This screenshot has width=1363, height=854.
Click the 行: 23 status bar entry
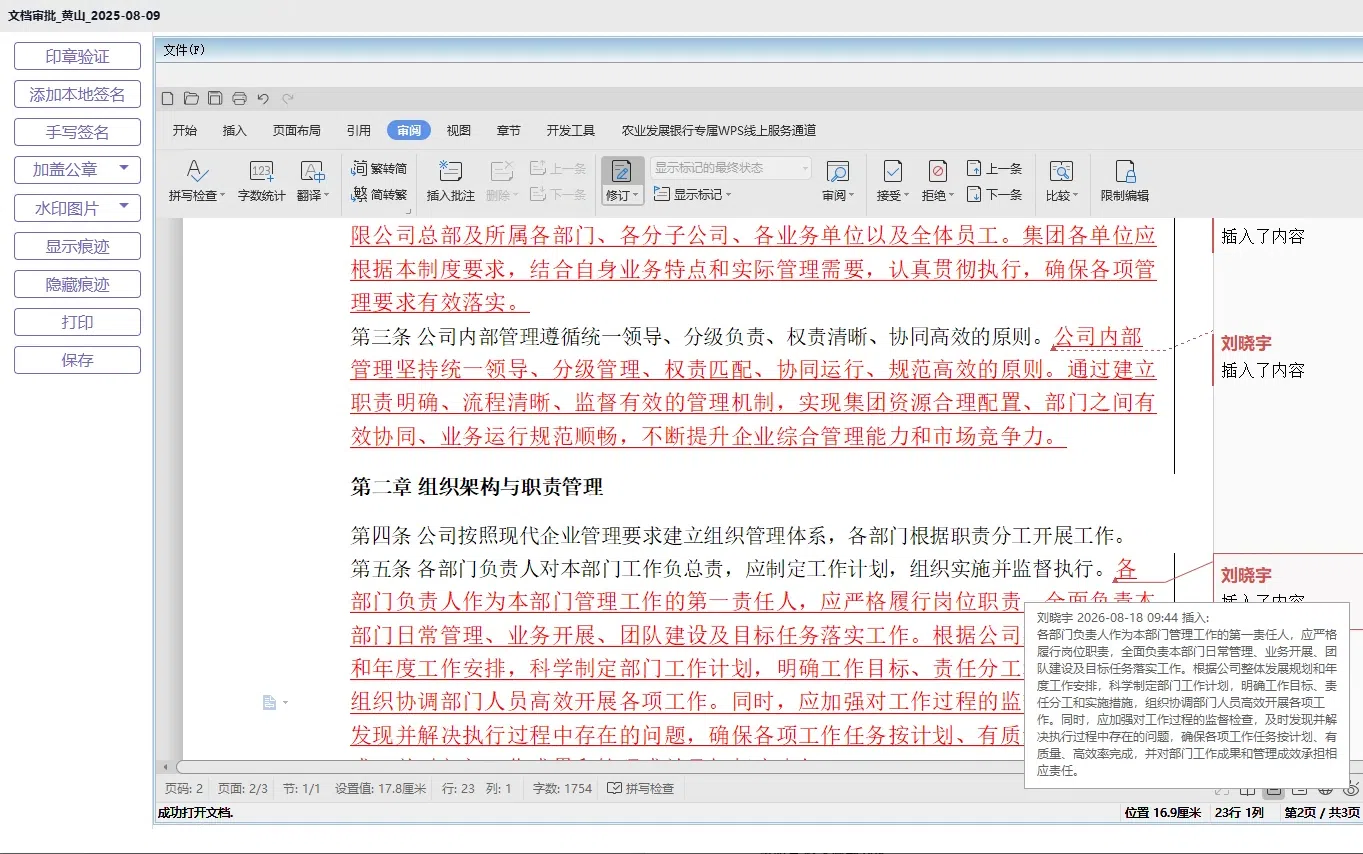point(458,788)
